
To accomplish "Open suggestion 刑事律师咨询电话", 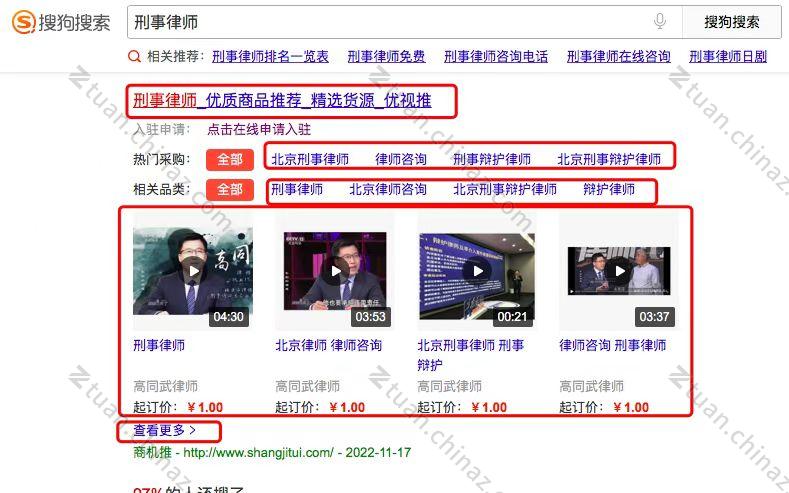I will [x=496, y=56].
